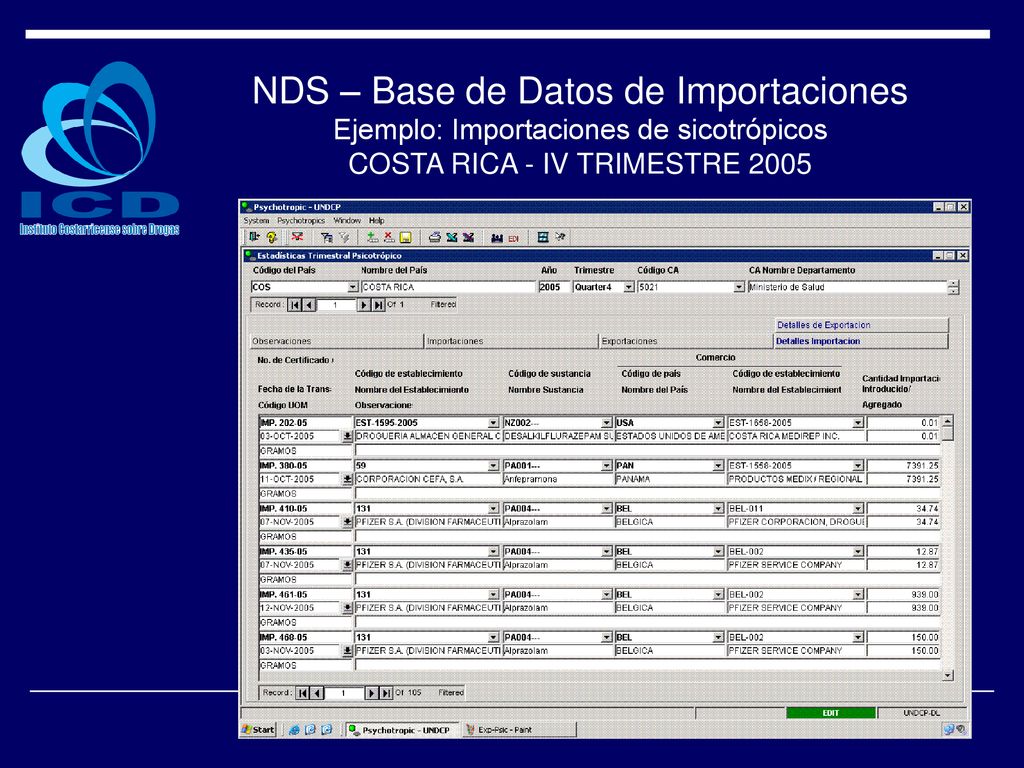
Task: Open date picker beside 03-OCT-2005
Action: 347,436
